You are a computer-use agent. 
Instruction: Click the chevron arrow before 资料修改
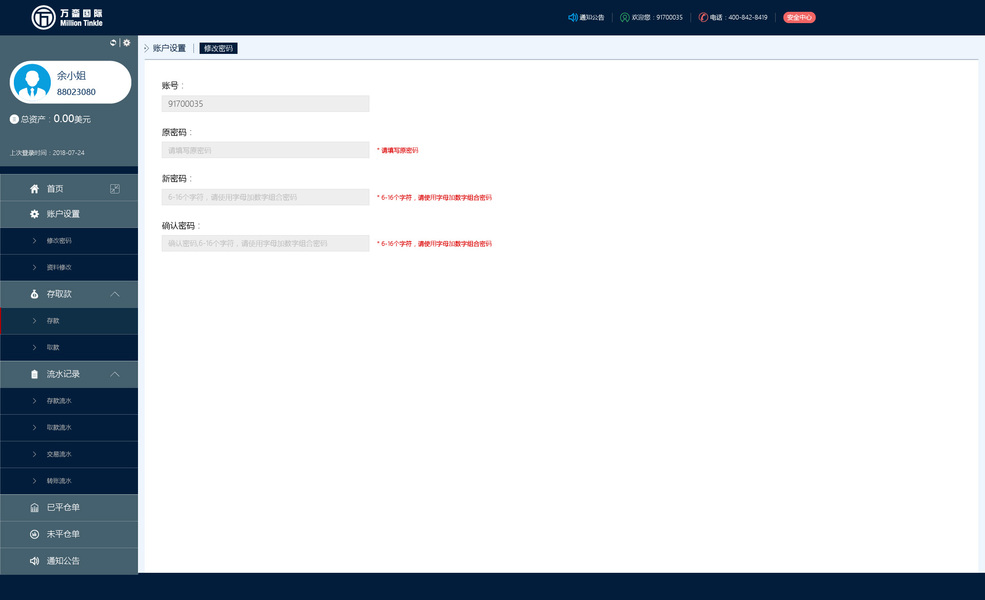tap(35, 267)
